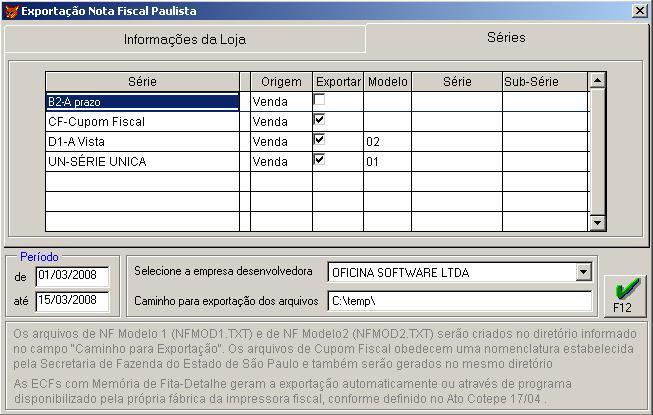Select the B2-A prazo series row

(142, 102)
